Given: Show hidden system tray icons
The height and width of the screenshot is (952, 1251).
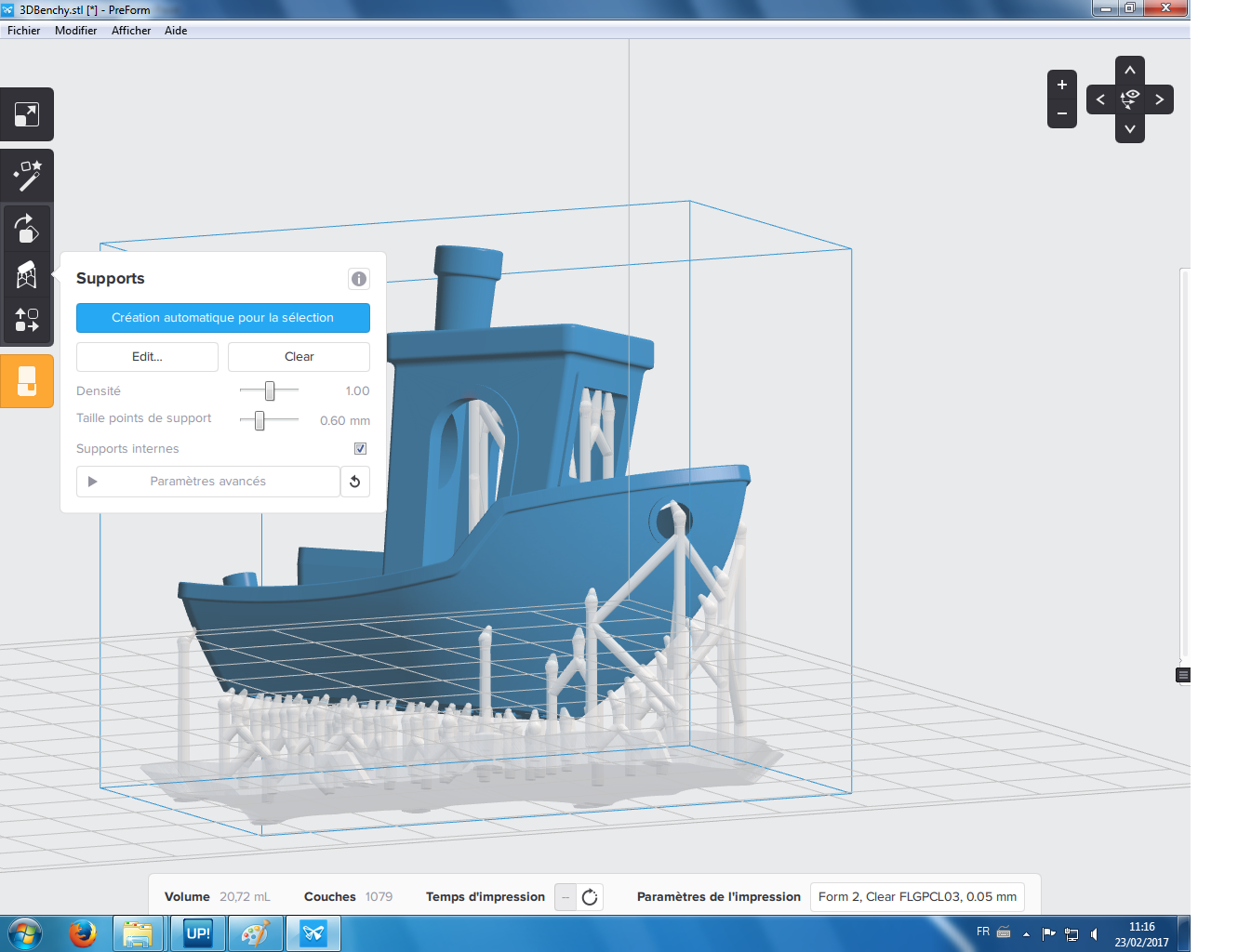Looking at the screenshot, I should tap(1026, 934).
